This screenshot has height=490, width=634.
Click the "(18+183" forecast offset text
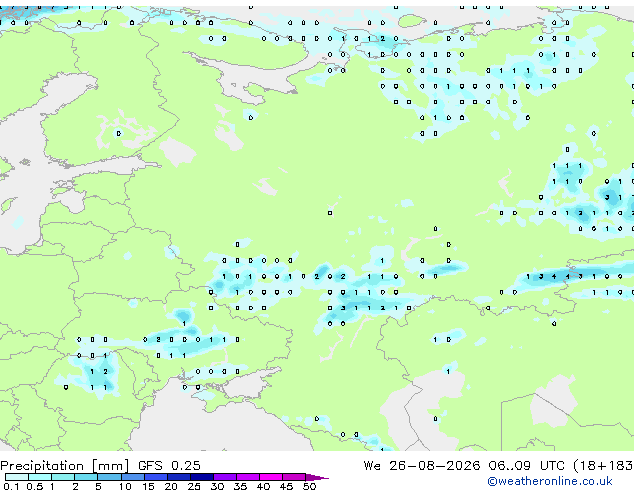(x=603, y=466)
